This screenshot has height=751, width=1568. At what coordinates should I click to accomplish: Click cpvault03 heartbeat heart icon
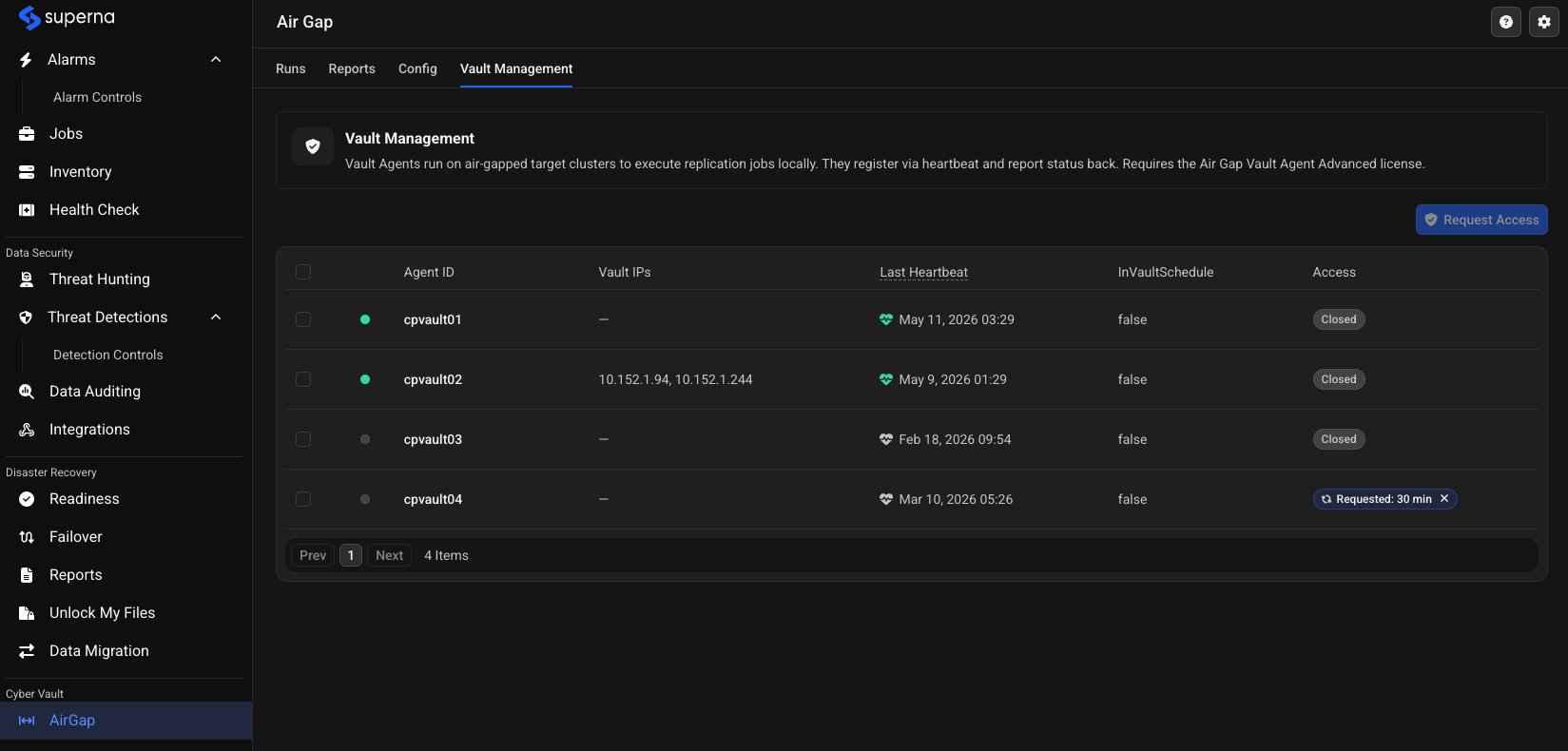tap(886, 439)
